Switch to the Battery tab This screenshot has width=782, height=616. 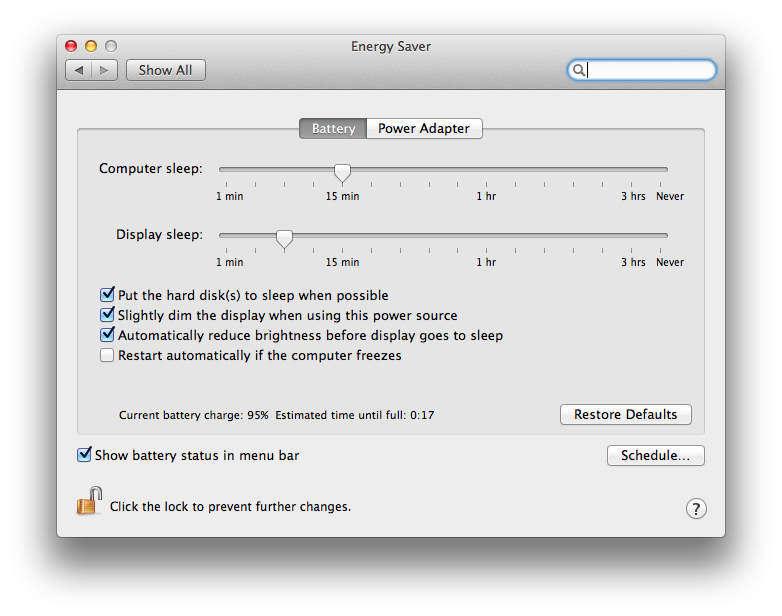point(333,129)
